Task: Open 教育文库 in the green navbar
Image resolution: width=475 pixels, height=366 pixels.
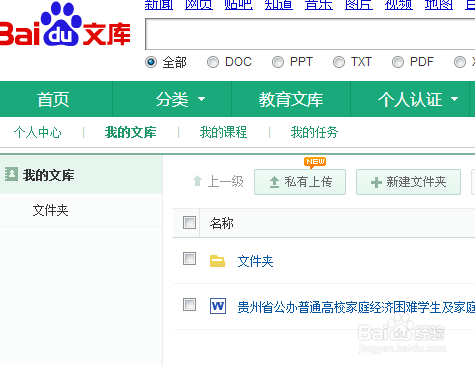Action: click(291, 99)
